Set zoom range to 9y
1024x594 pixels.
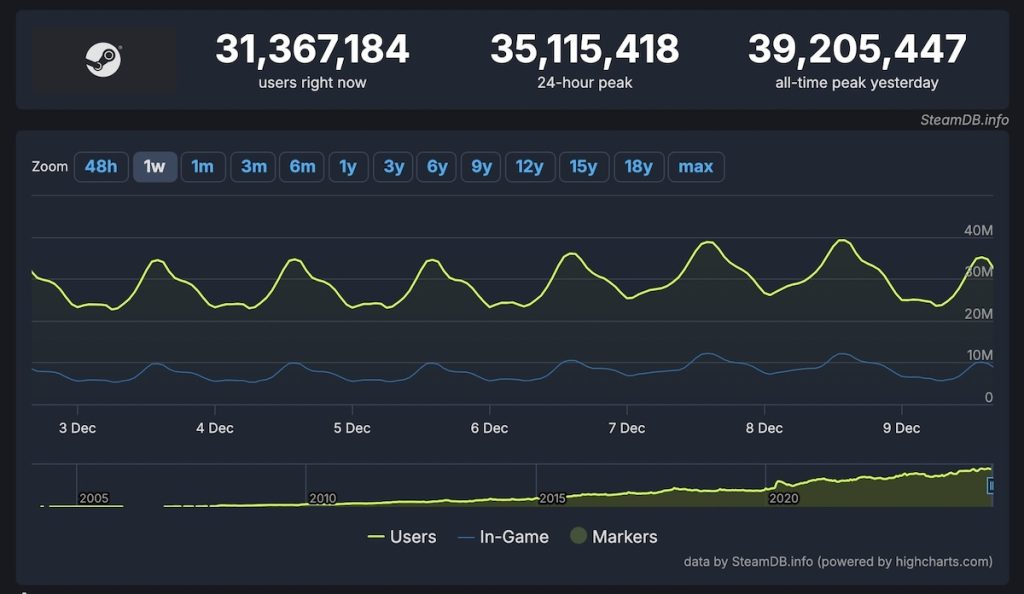tap(482, 166)
